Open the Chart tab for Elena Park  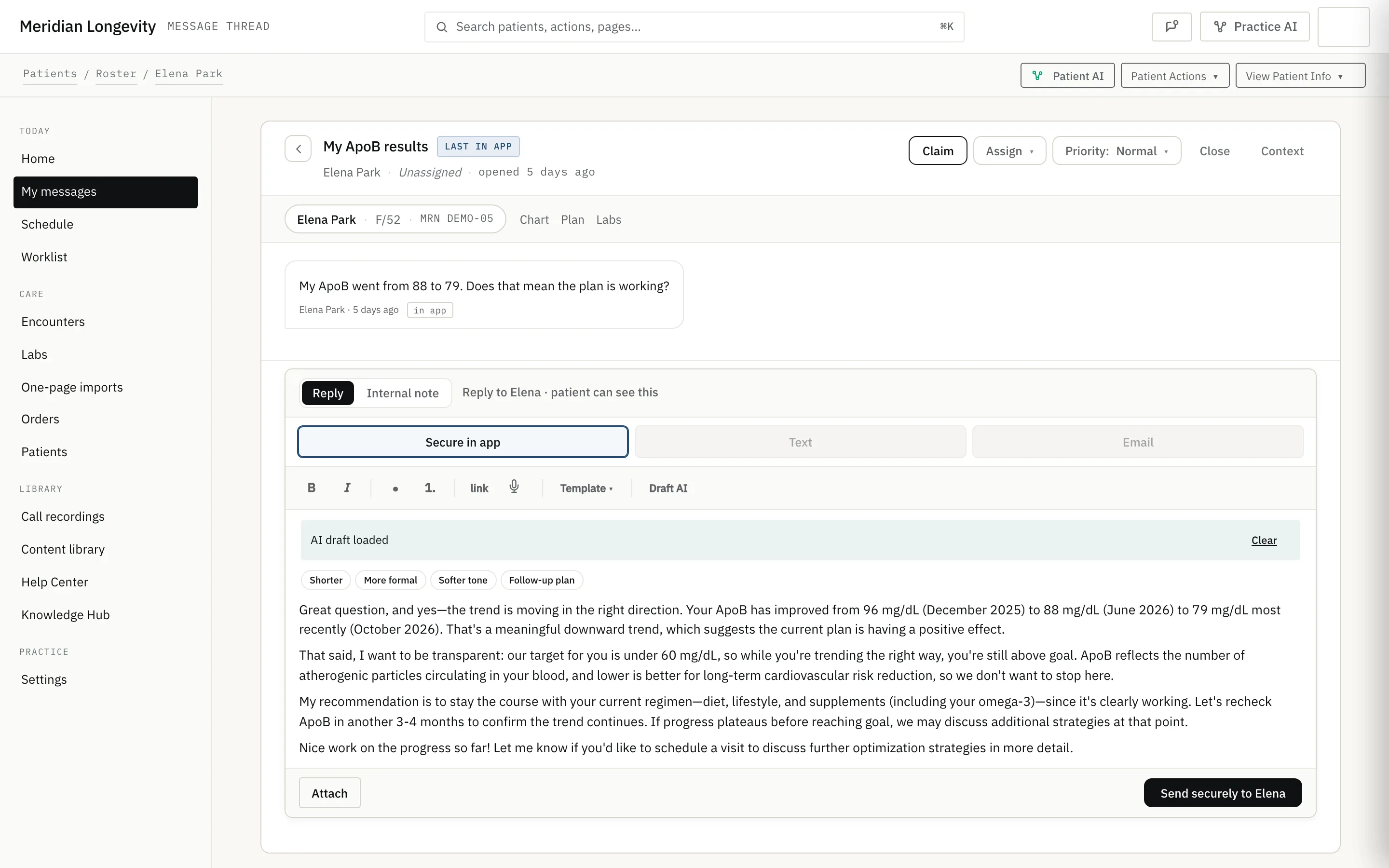click(534, 220)
